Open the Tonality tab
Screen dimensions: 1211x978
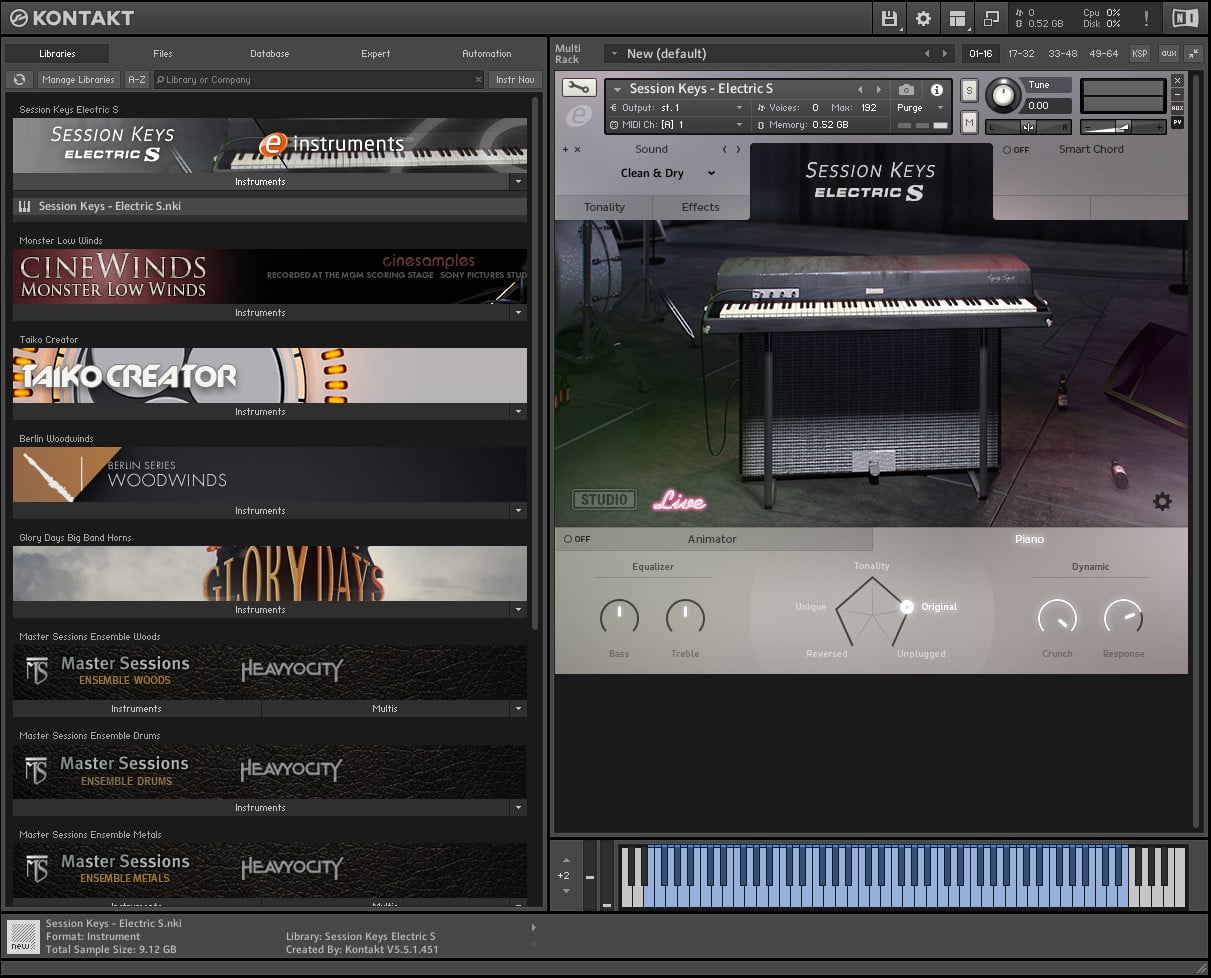tap(604, 207)
